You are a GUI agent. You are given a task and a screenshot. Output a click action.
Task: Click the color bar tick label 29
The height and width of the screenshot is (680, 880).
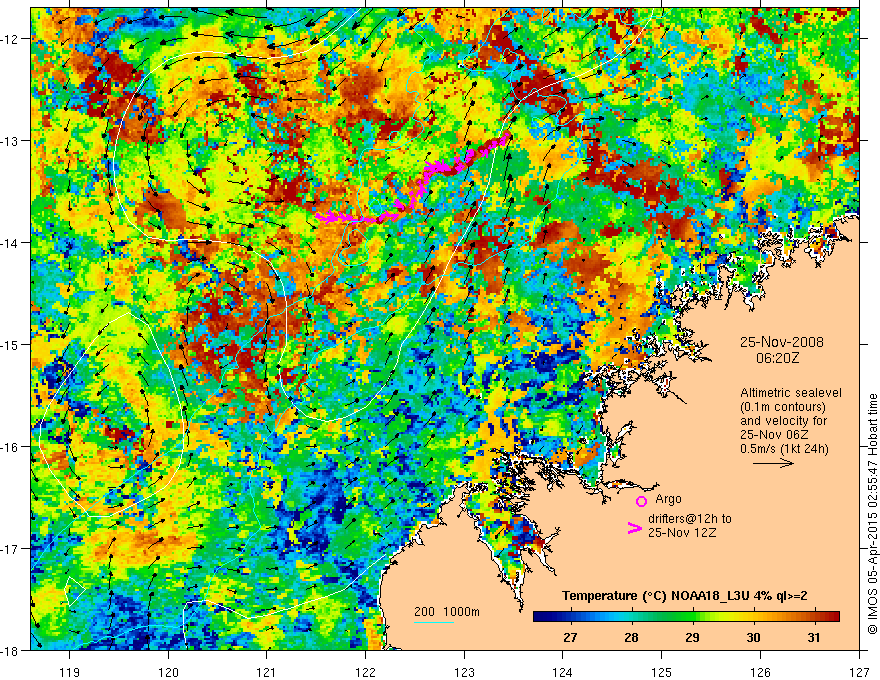[692, 637]
